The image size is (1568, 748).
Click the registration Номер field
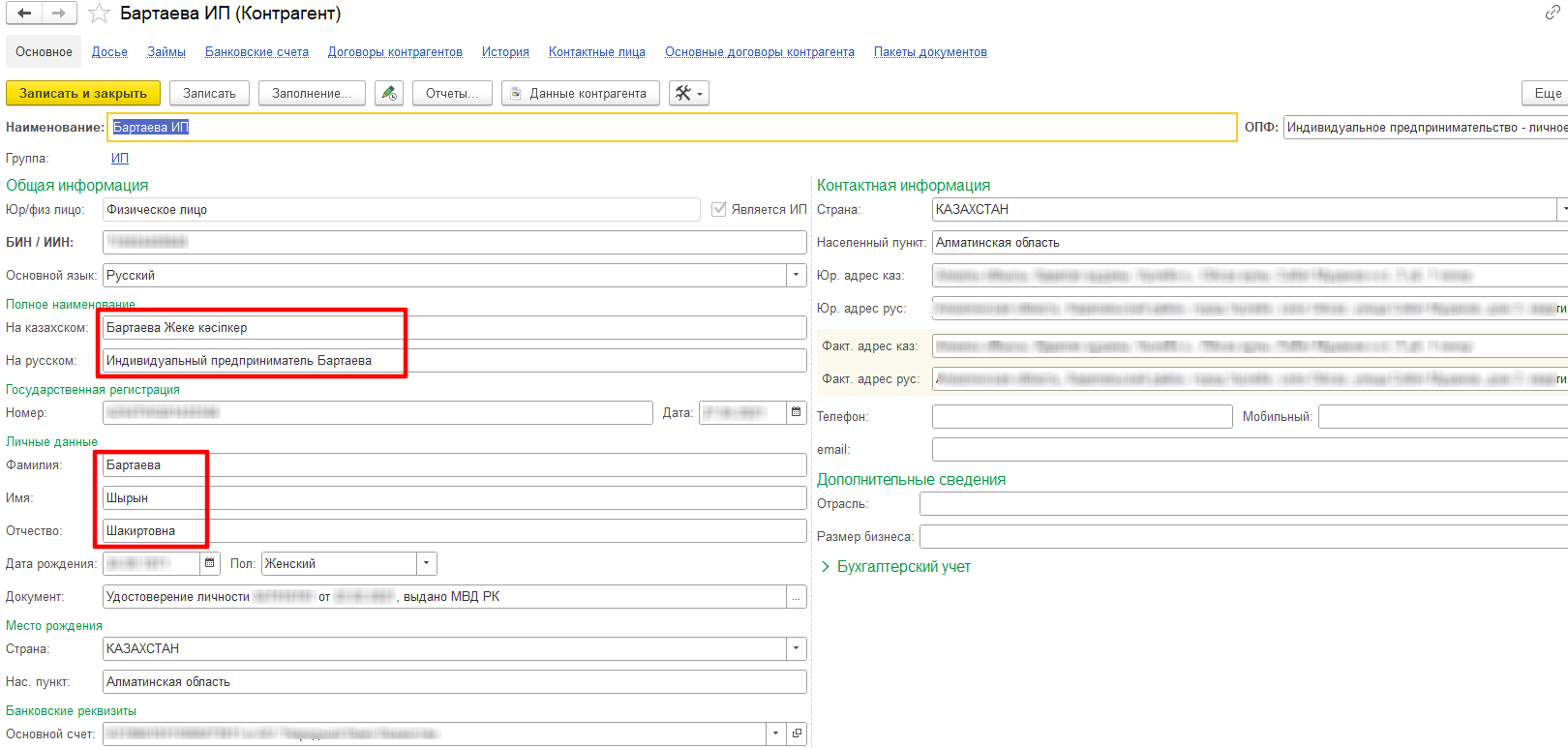tap(377, 413)
